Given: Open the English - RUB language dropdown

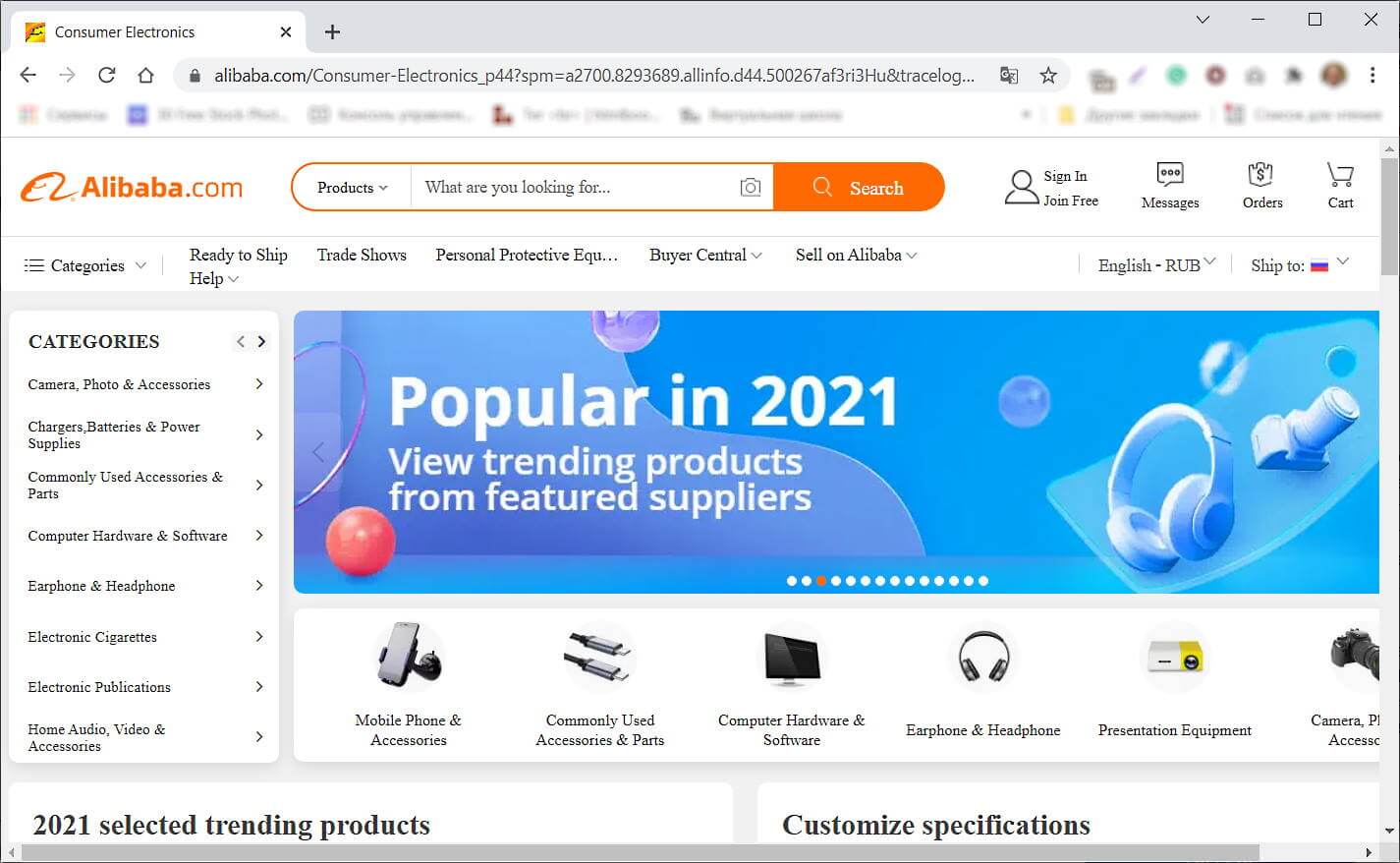Looking at the screenshot, I should pos(1156,265).
